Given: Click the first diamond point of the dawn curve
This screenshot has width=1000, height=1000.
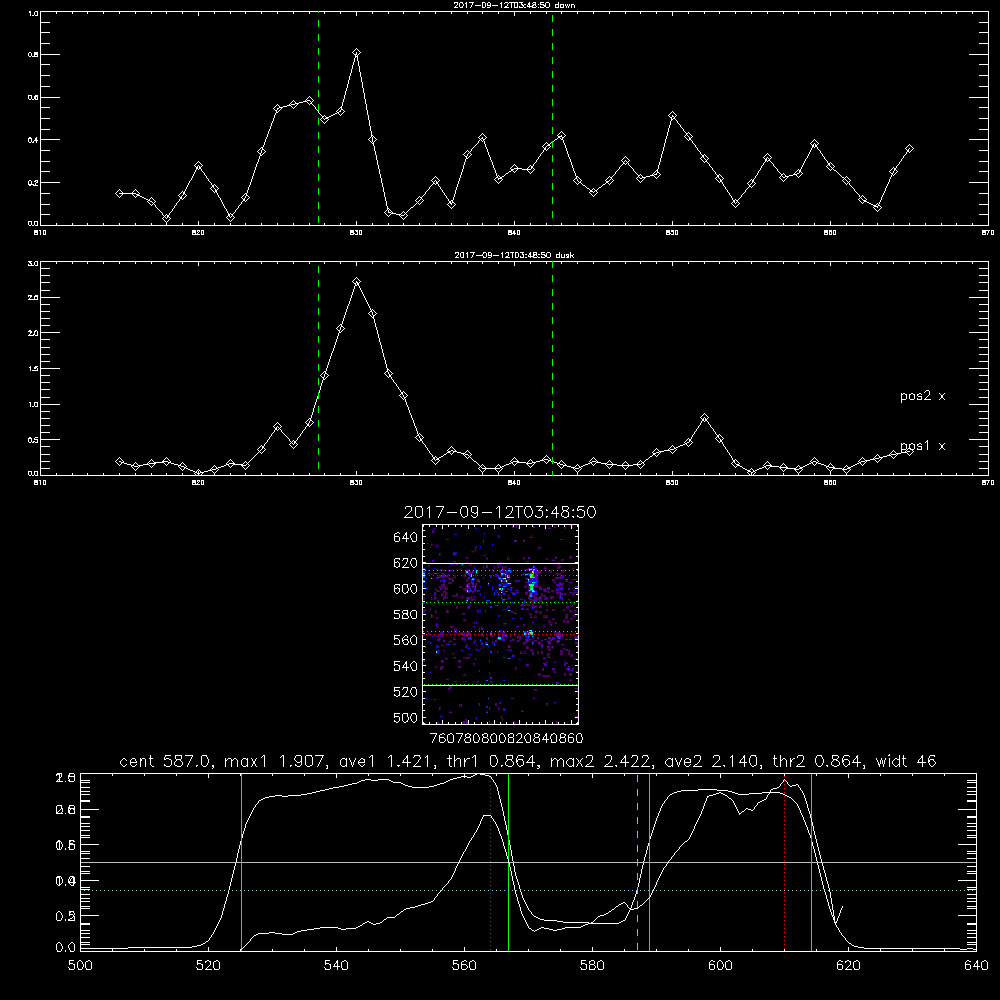Looking at the screenshot, I should [119, 193].
